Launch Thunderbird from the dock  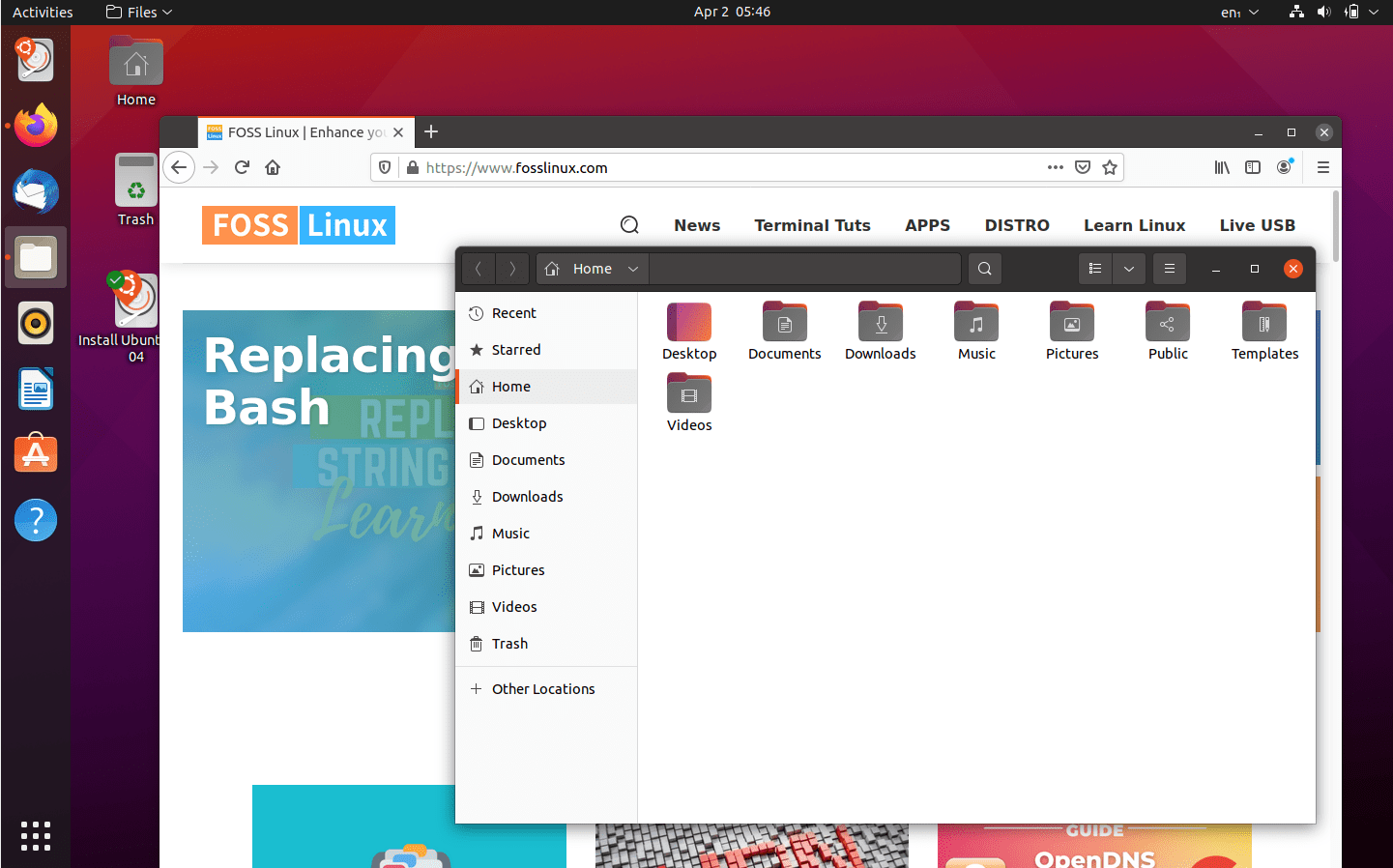(36, 191)
